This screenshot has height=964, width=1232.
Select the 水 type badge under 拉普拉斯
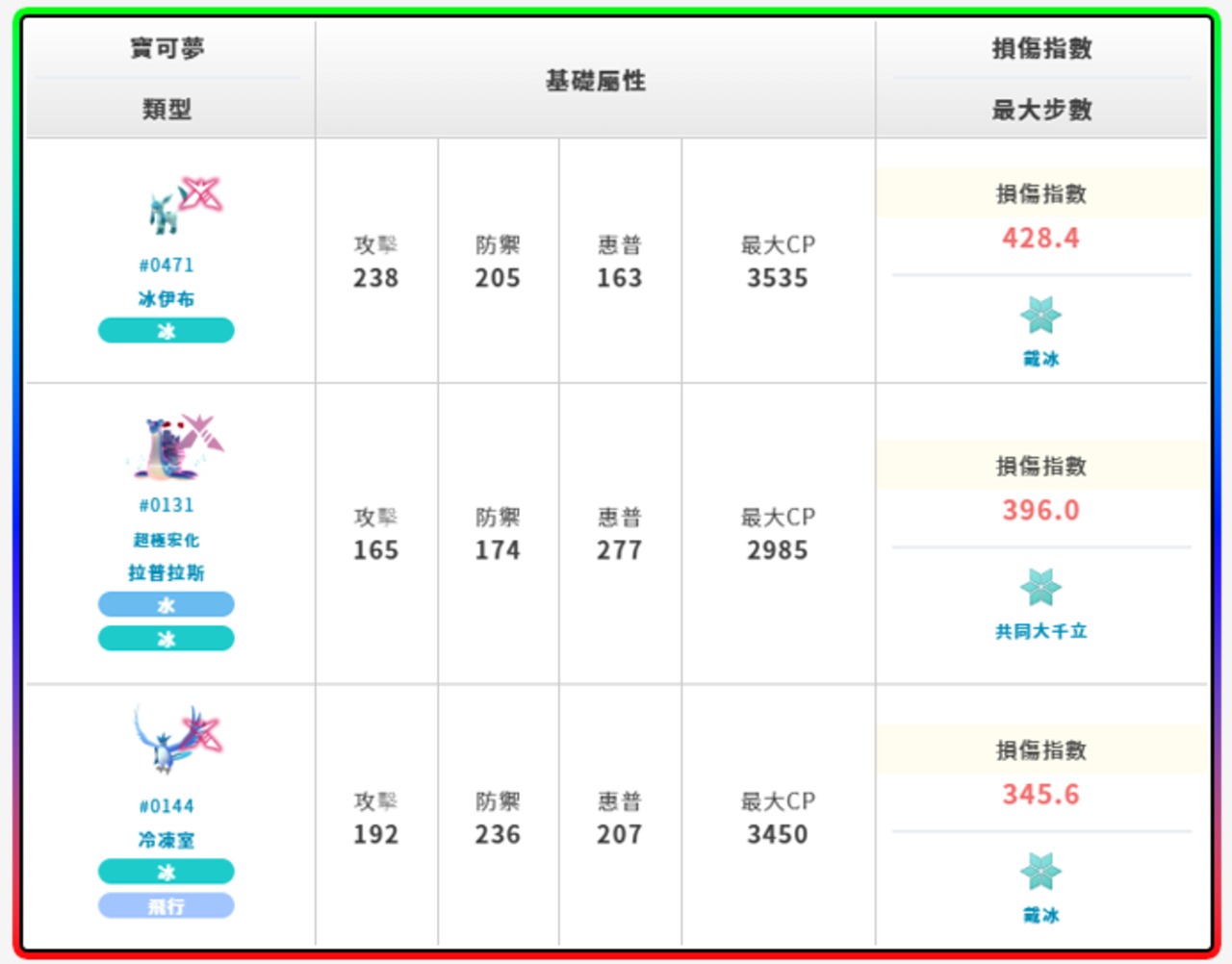click(167, 605)
